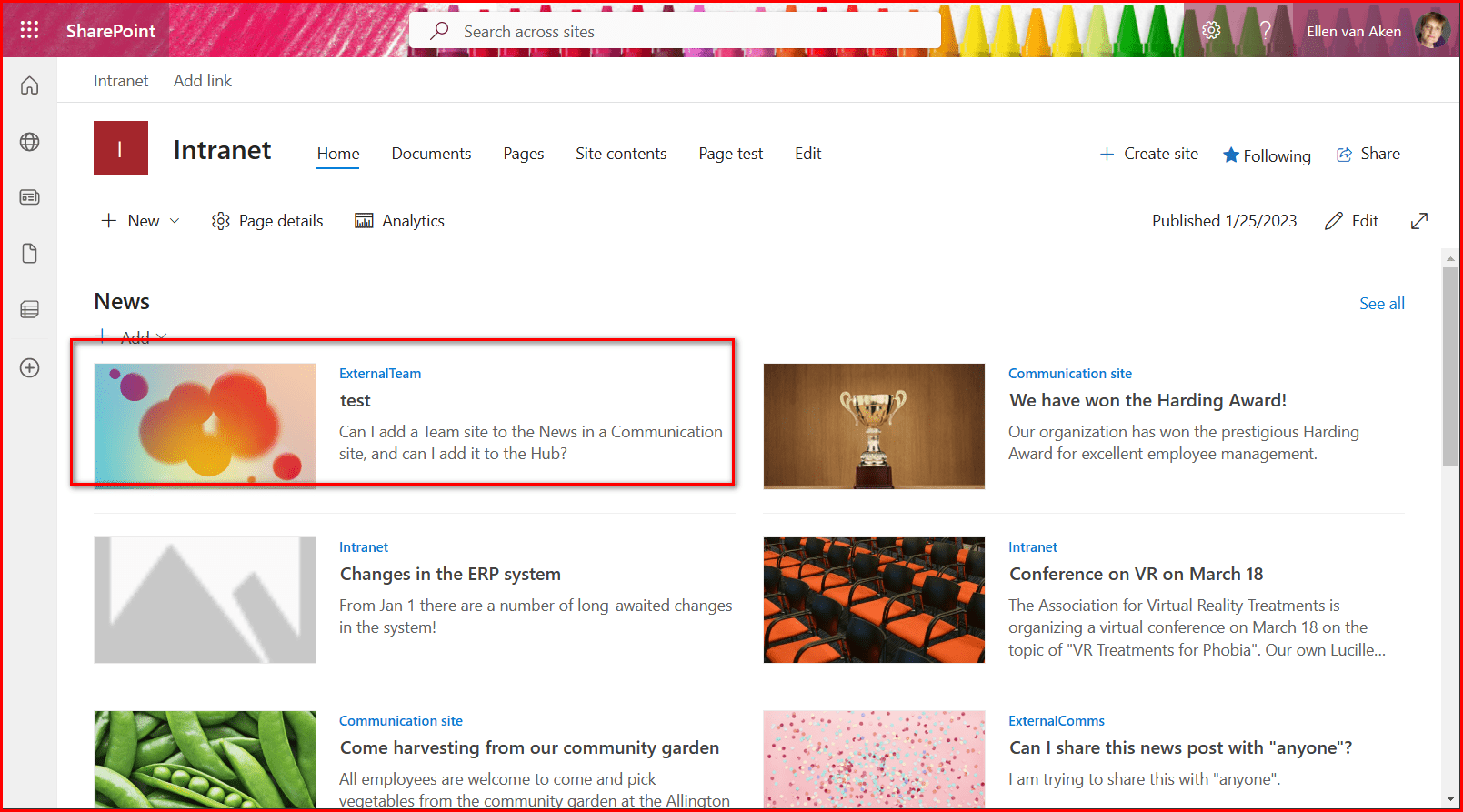Click the Ellen van Aken account name
This screenshot has height=812, width=1463.
point(1354,31)
